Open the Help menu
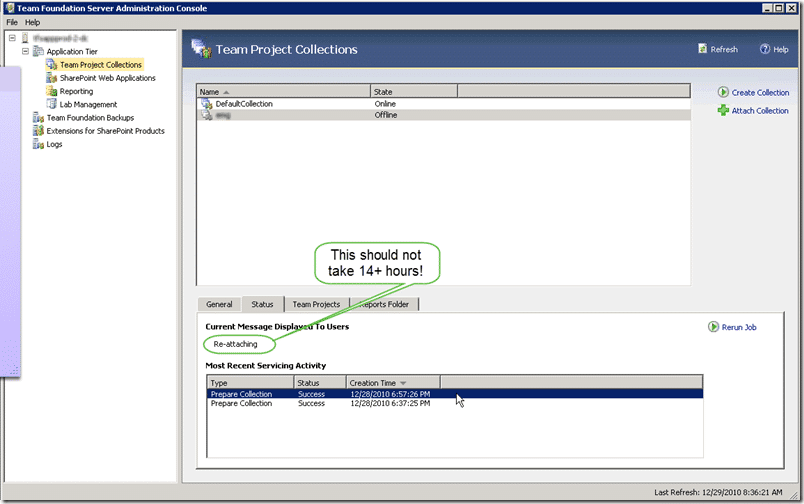The image size is (804, 504). tap(32, 22)
